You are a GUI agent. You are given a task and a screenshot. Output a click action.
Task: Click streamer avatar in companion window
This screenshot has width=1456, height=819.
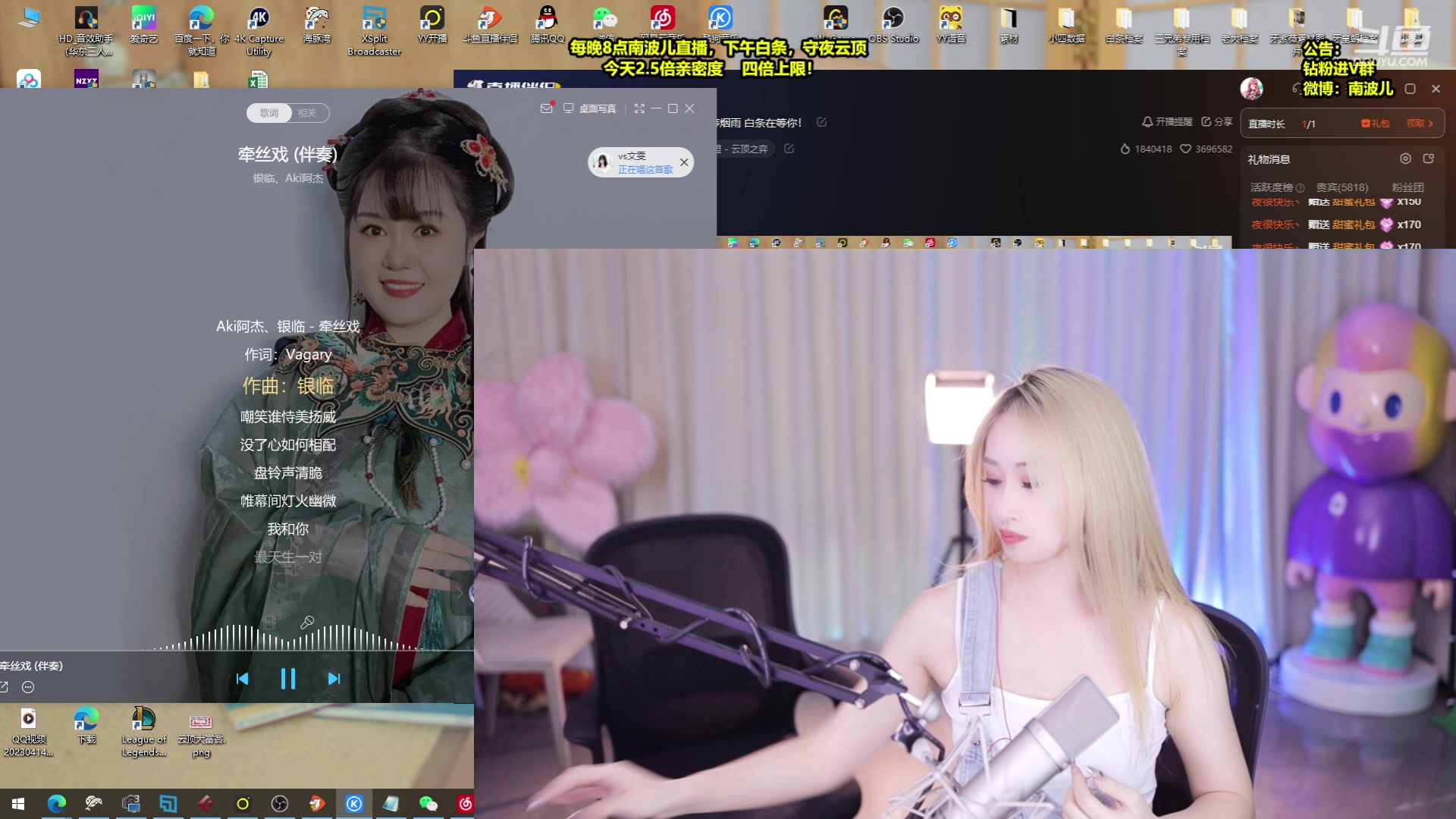(x=1251, y=89)
